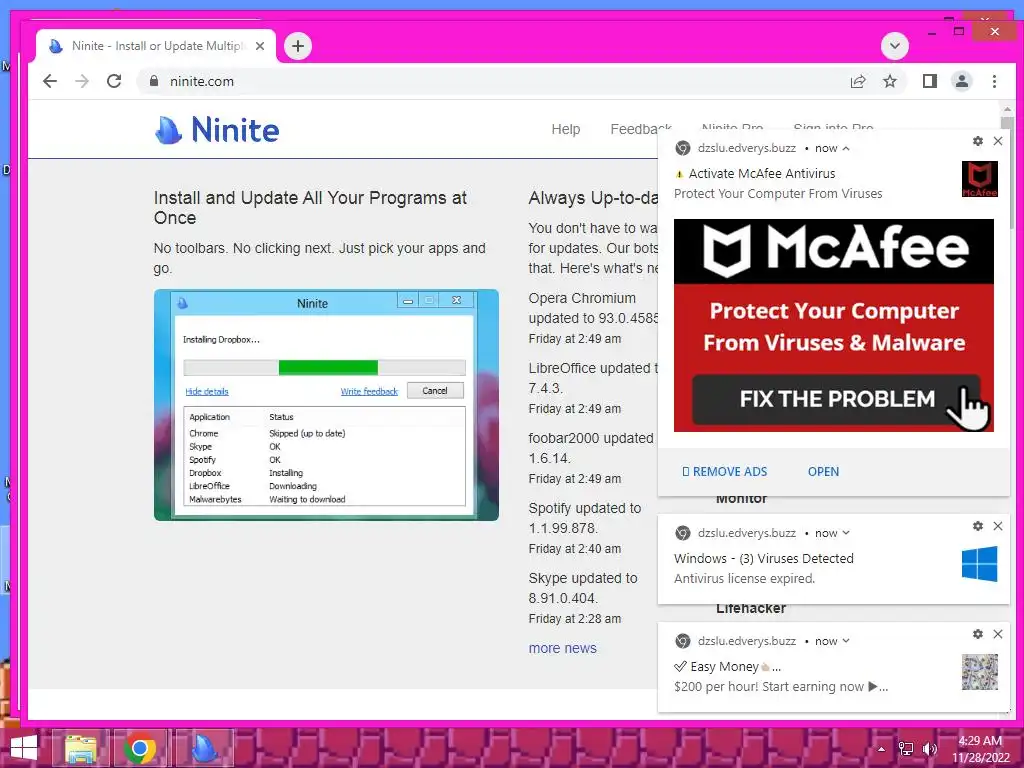Click the small McAfee shield thumbnail
The width and height of the screenshot is (1024, 768).
pos(980,179)
